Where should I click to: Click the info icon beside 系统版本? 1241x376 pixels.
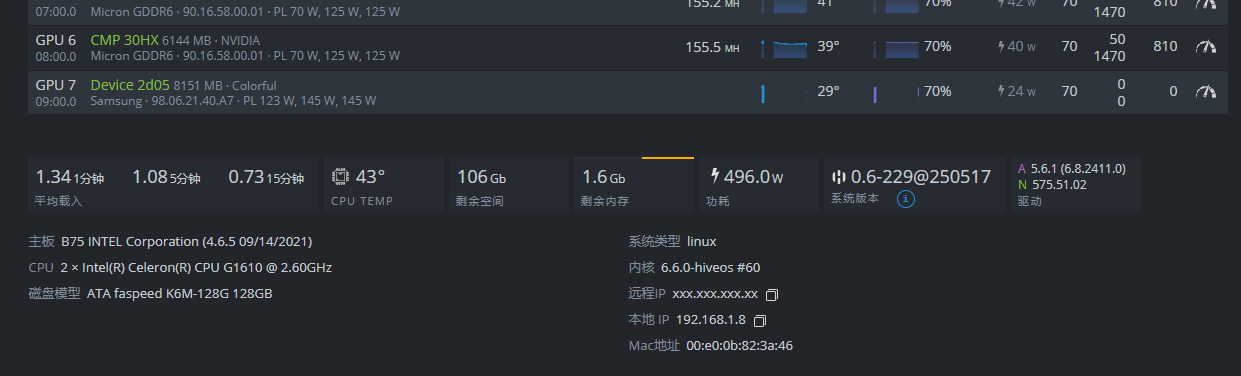[x=906, y=199]
